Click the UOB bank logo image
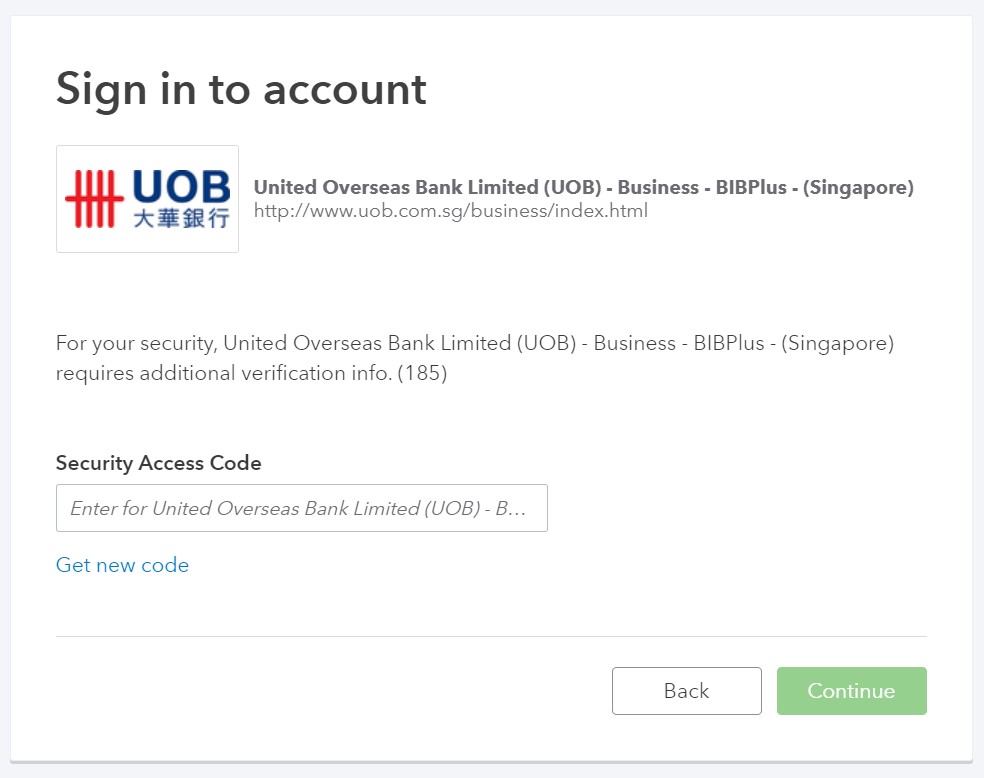 tap(147, 199)
